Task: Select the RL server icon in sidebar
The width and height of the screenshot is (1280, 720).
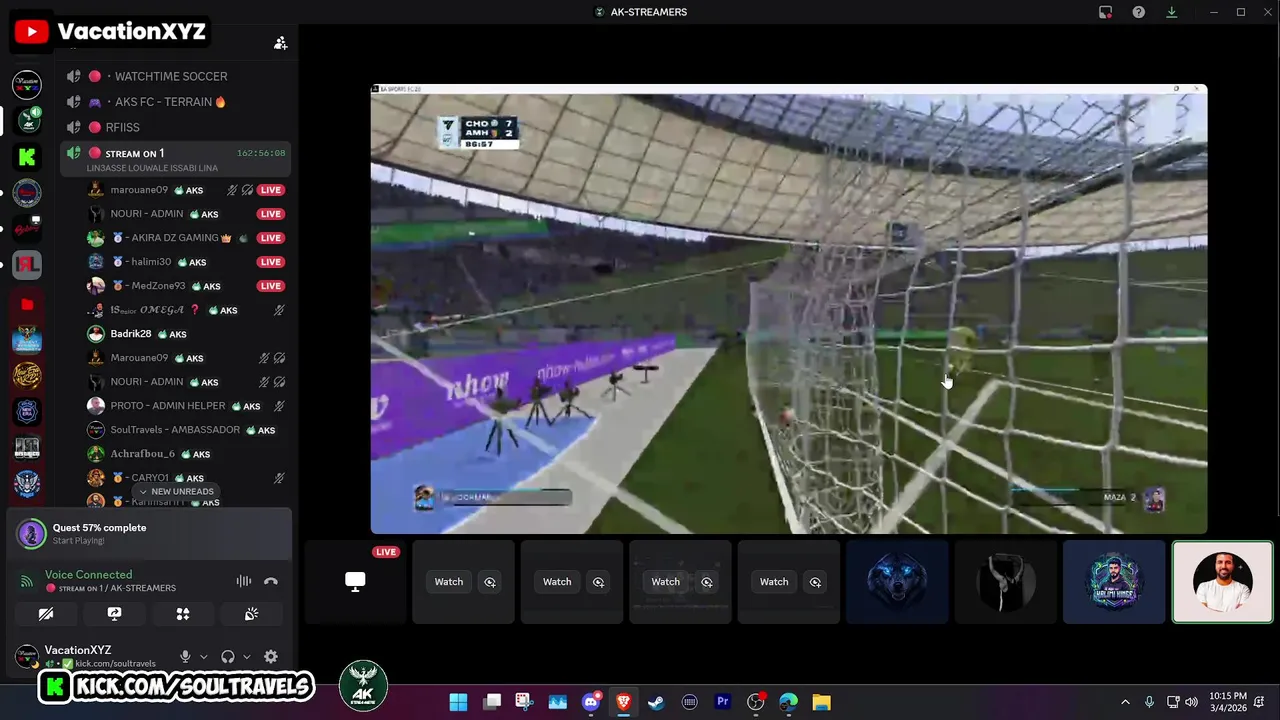Action: [x=27, y=265]
